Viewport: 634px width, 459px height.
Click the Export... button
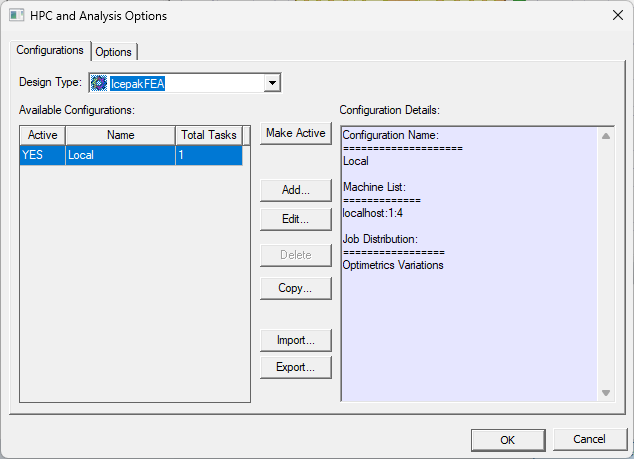point(296,367)
